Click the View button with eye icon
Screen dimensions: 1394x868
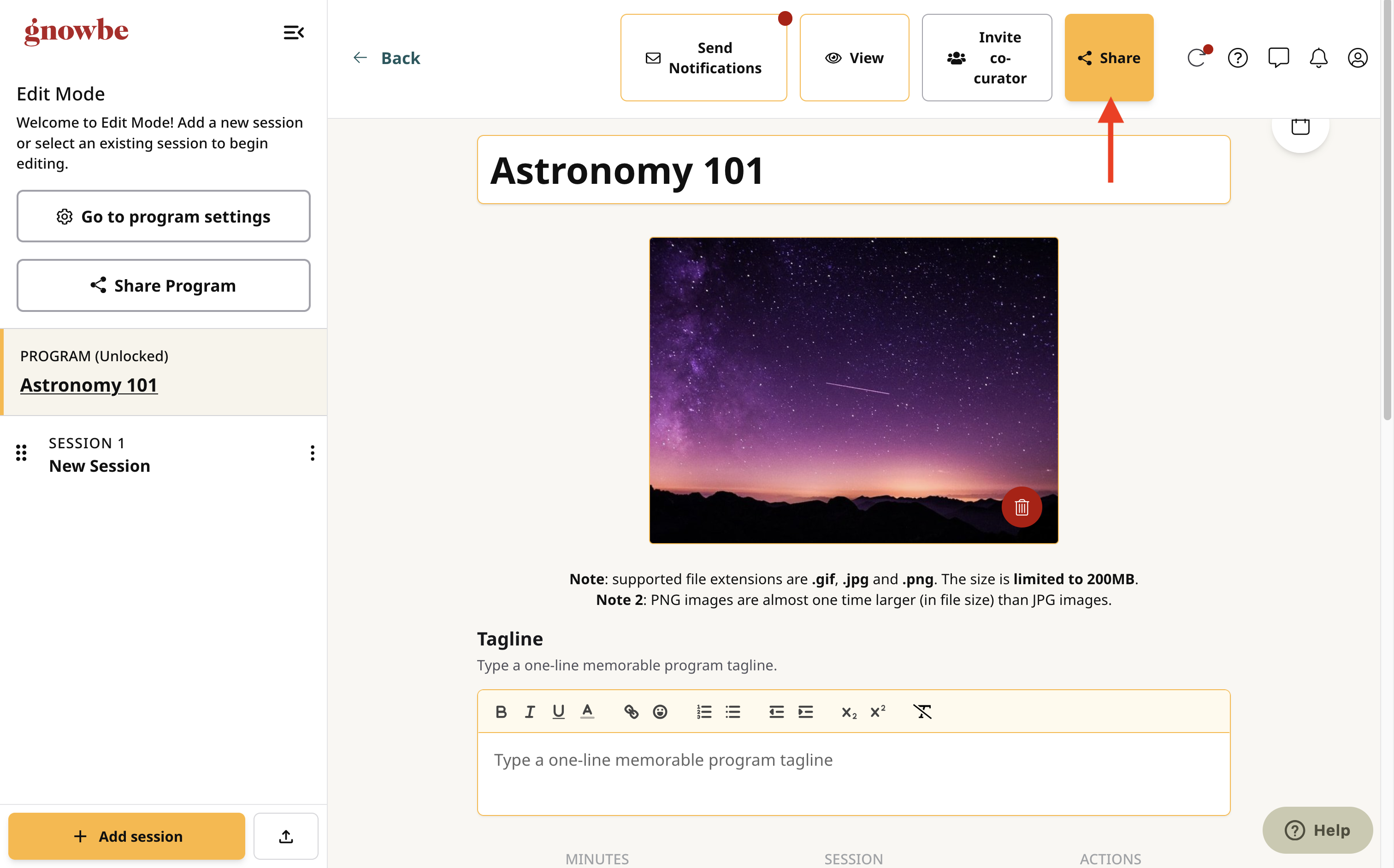[x=854, y=58]
